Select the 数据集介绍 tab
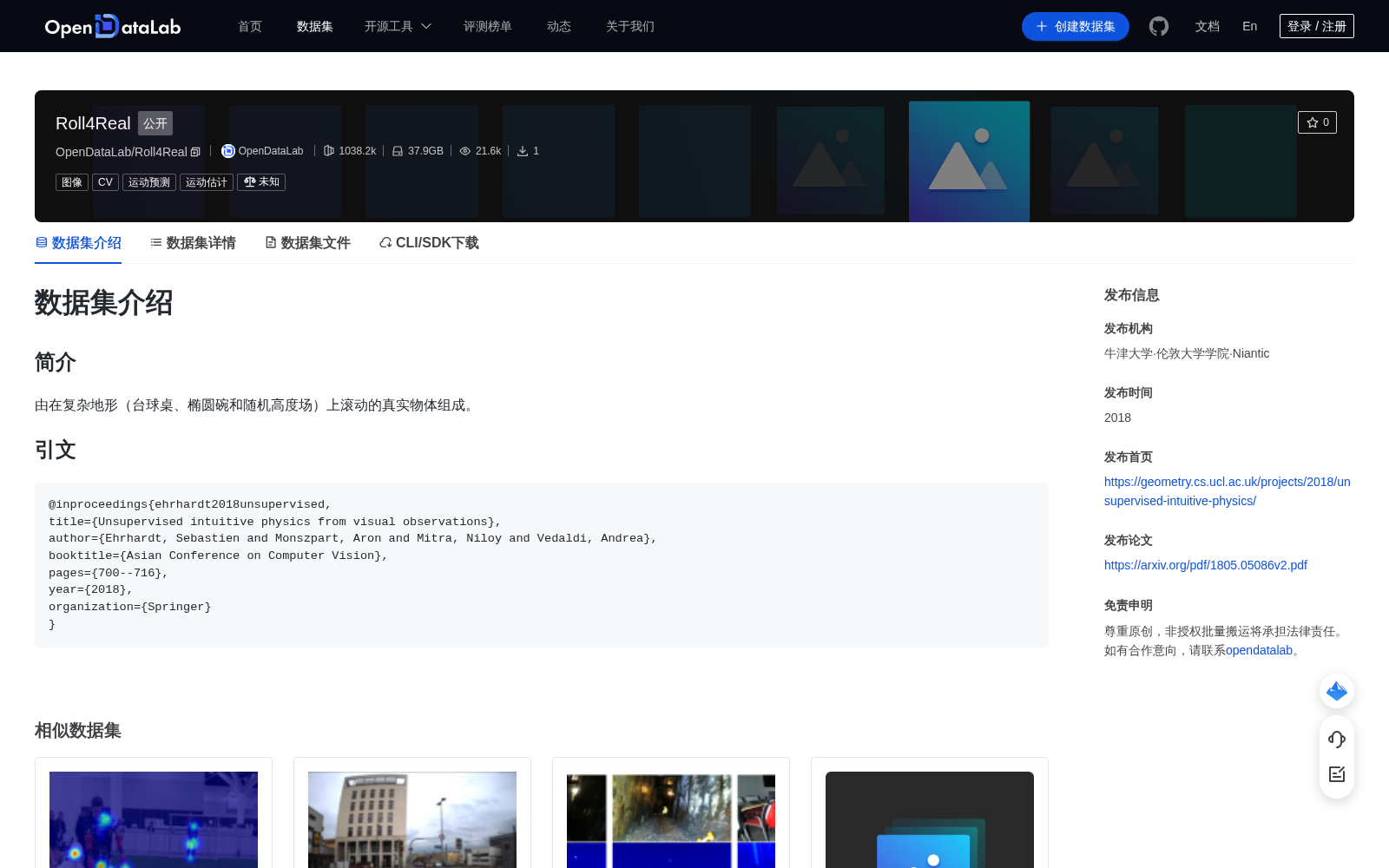The height and width of the screenshot is (868, 1389). (78, 243)
